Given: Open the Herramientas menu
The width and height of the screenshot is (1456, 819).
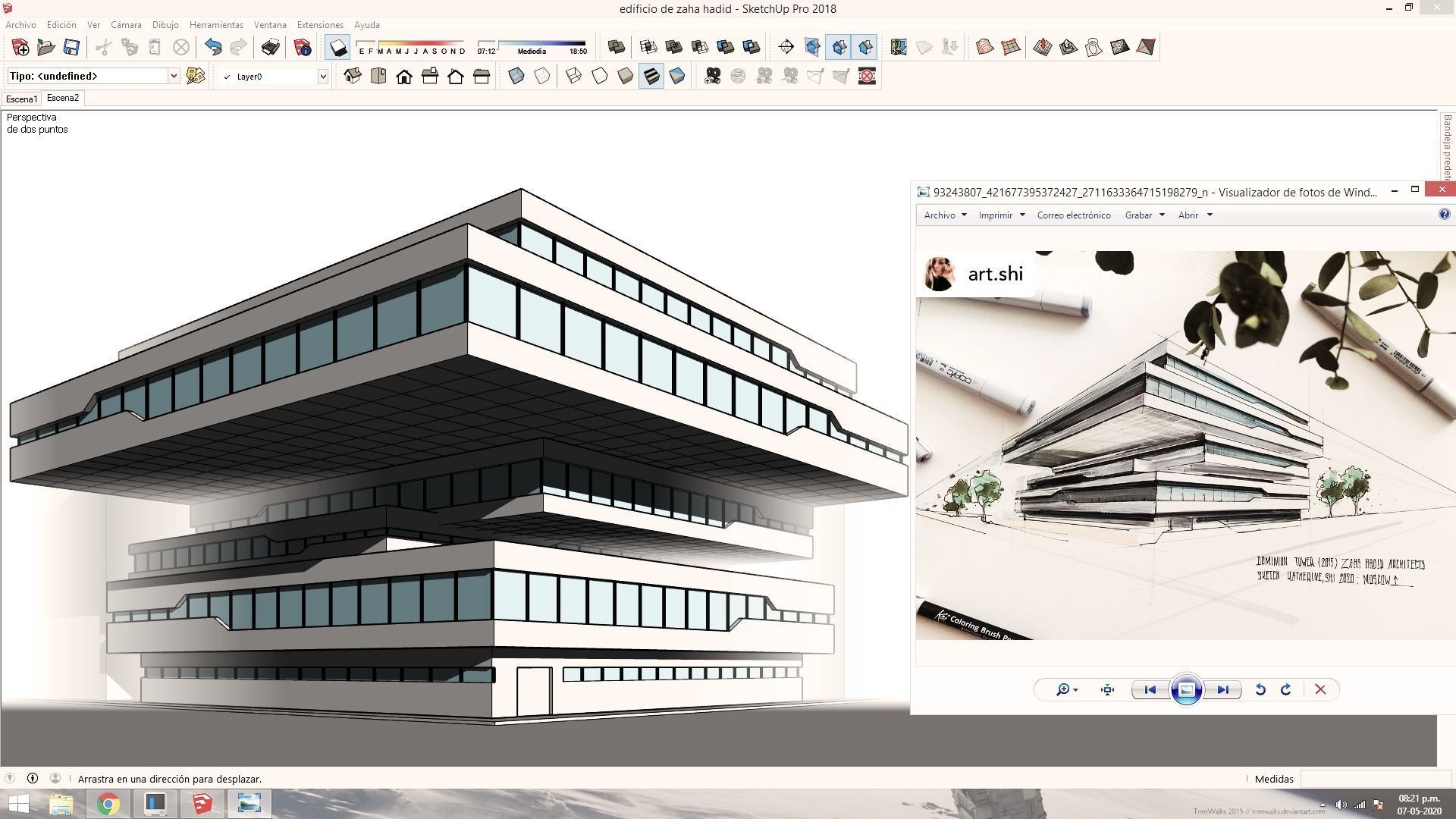Looking at the screenshot, I should (216, 25).
